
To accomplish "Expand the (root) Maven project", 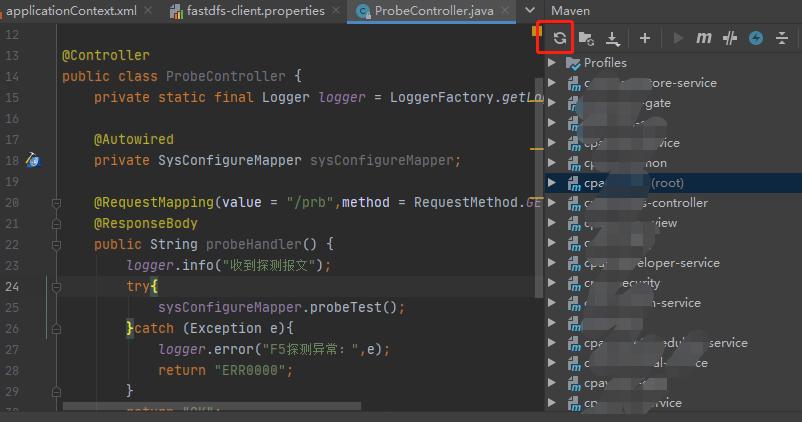I will (x=552, y=183).
